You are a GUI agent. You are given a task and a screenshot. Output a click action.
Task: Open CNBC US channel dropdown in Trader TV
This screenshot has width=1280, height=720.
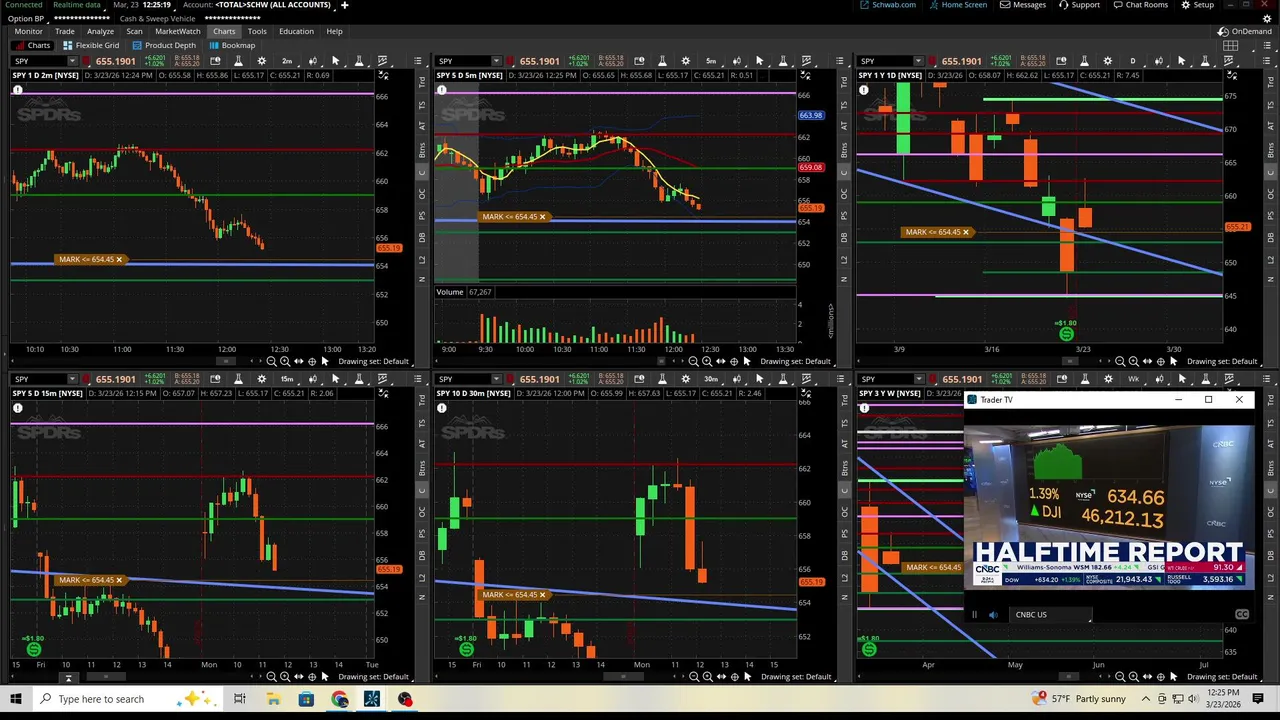1052,614
